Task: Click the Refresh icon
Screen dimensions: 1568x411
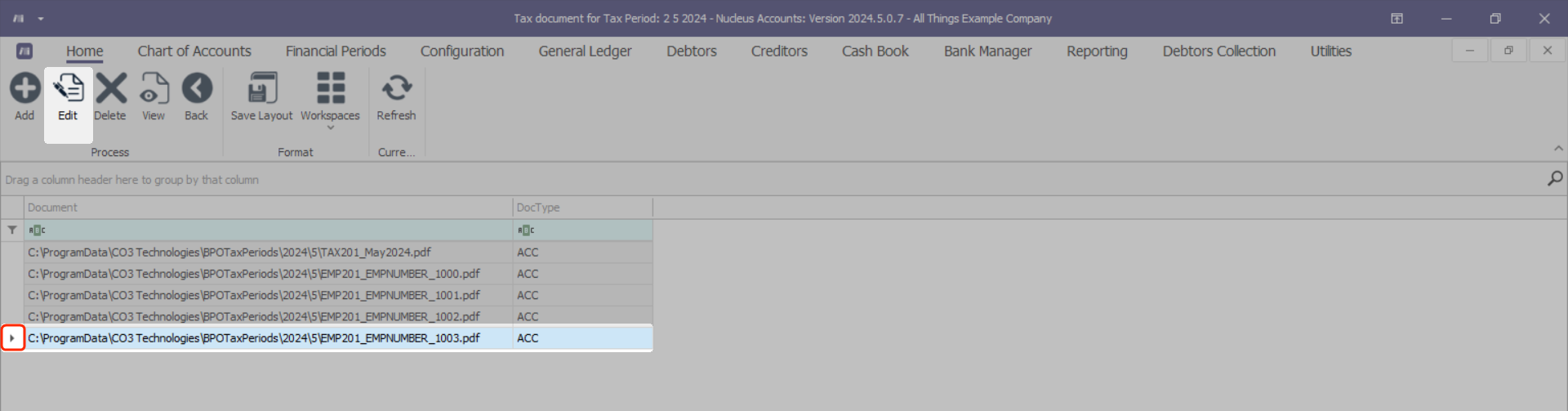Action: point(396,88)
